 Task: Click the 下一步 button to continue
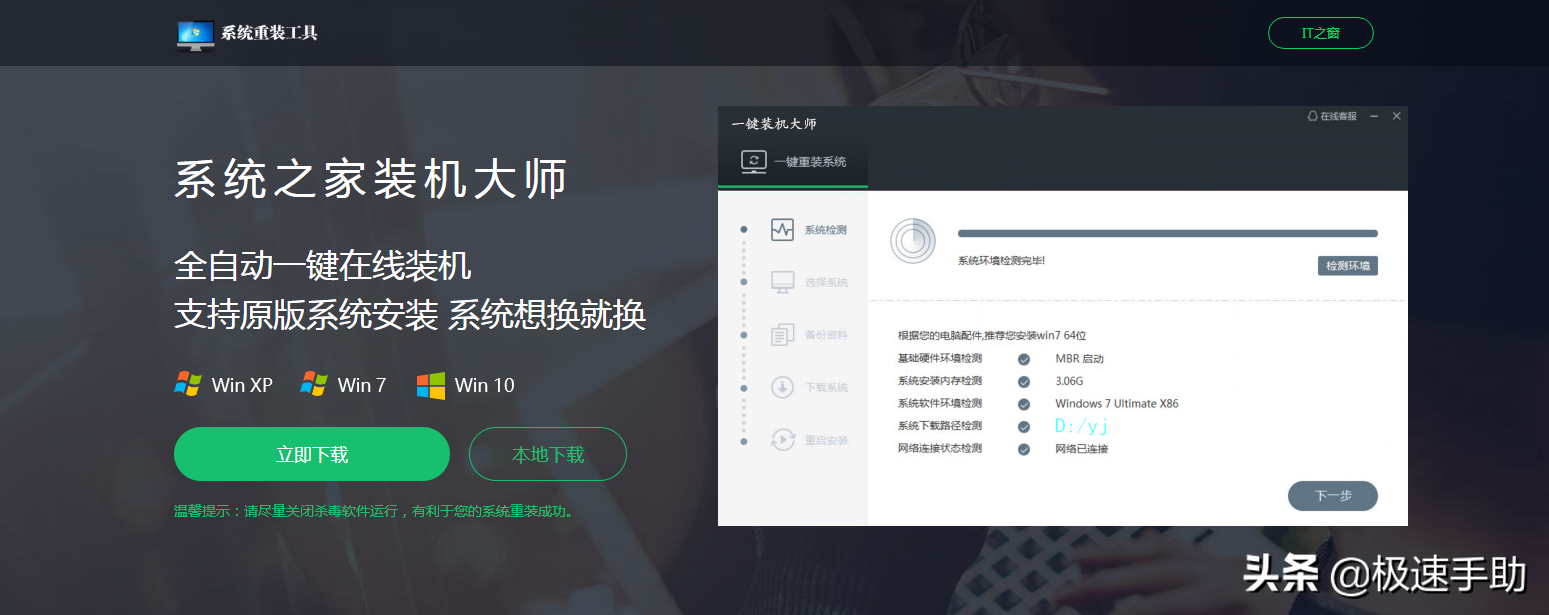(1332, 495)
